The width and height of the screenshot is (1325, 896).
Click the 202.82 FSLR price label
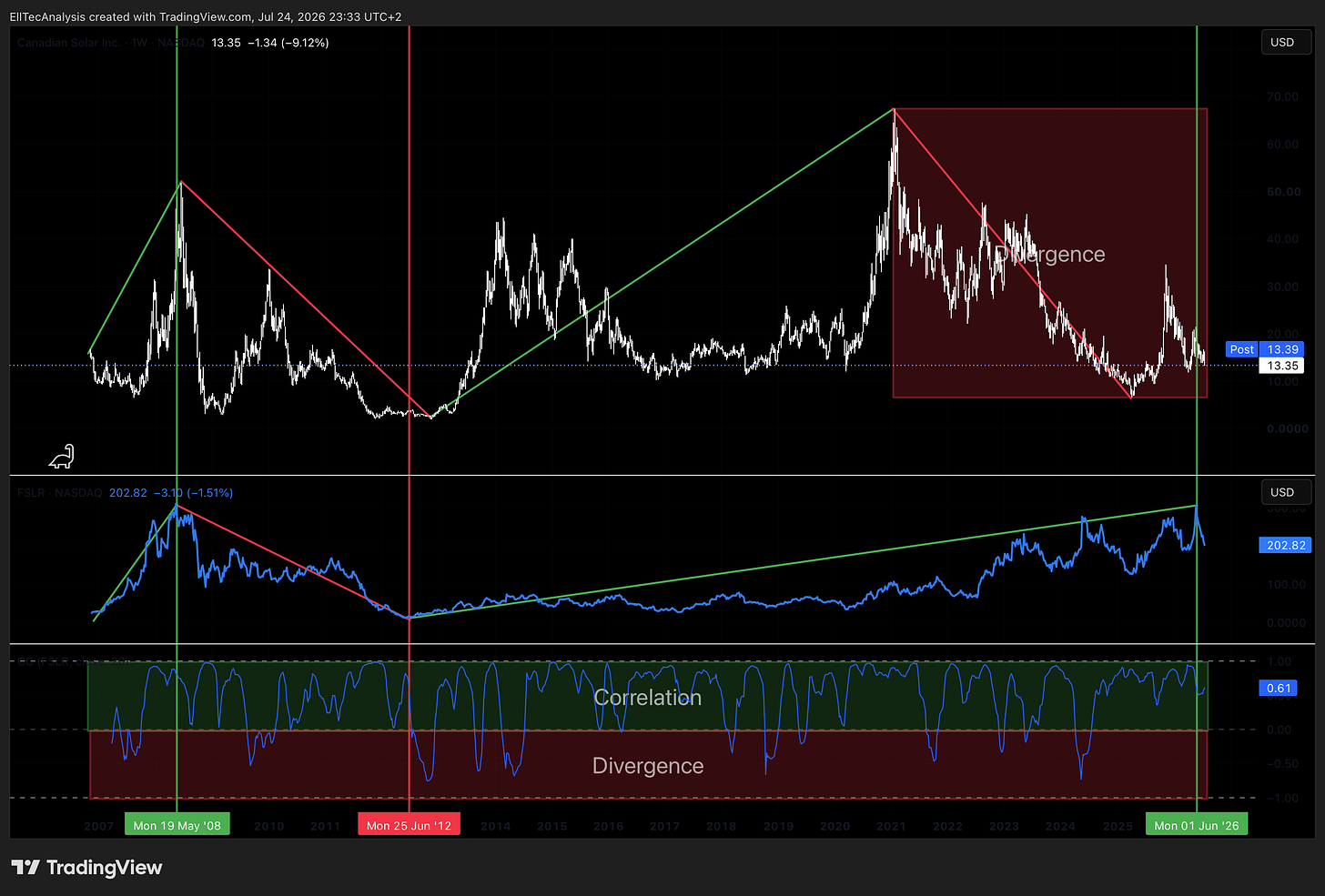pyautogui.click(x=1286, y=545)
